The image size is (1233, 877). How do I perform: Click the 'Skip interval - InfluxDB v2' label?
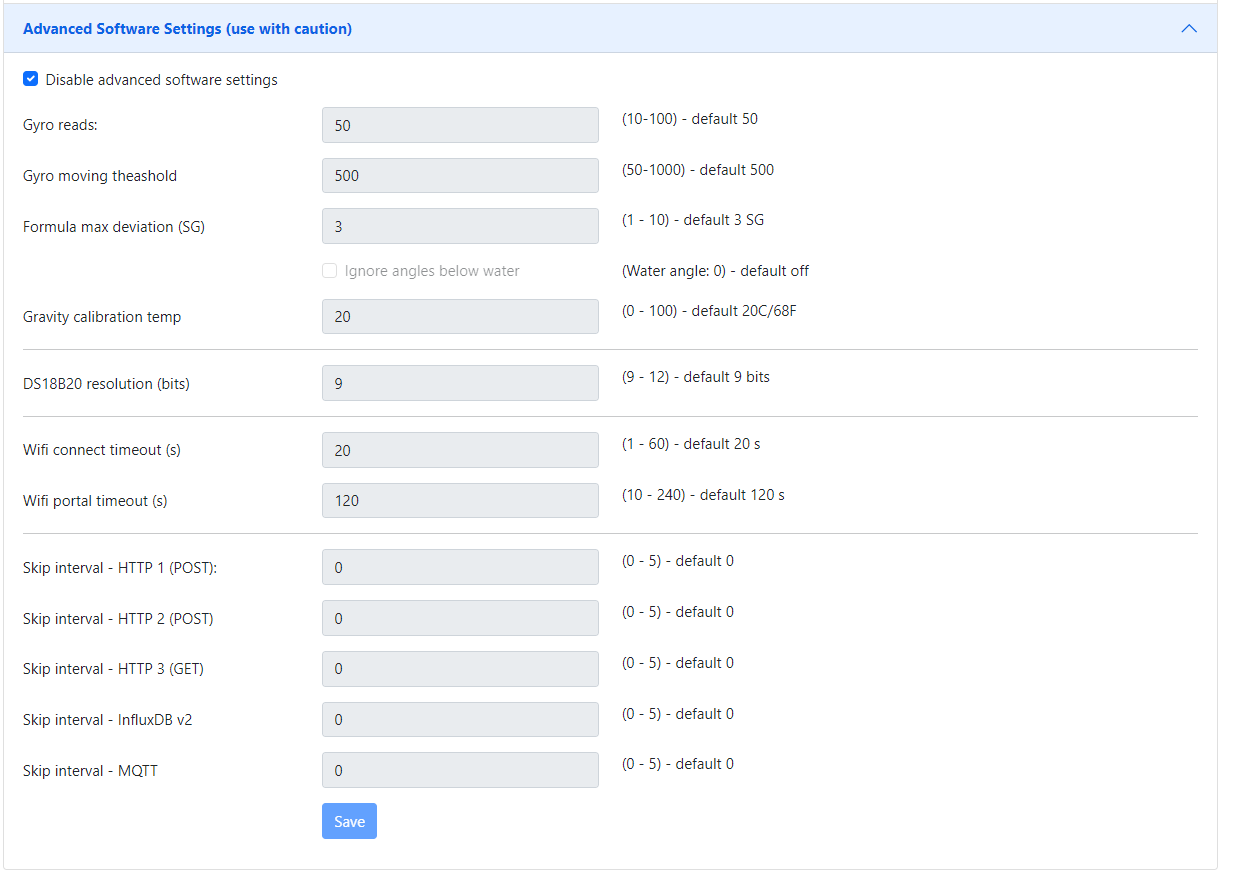coord(108,720)
